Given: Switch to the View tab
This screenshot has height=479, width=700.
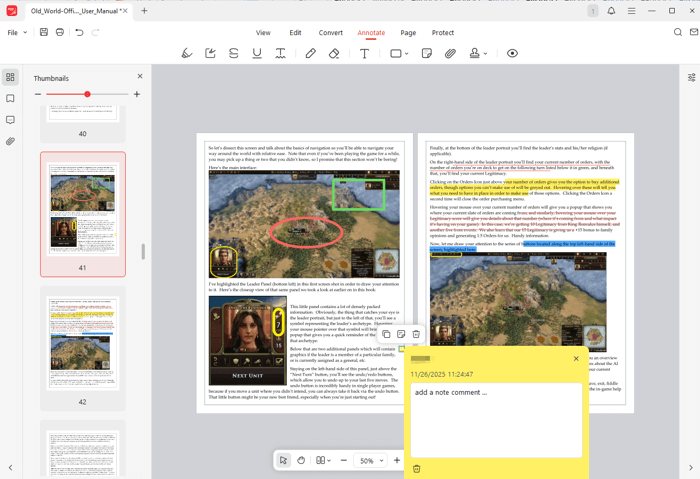Looking at the screenshot, I should tap(263, 33).
